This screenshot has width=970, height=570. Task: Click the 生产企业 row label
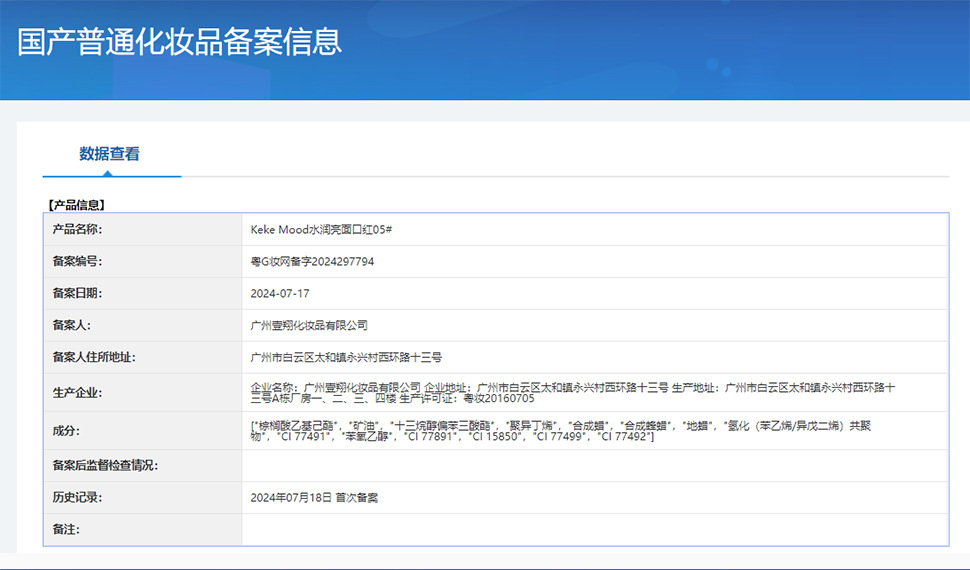[x=78, y=393]
